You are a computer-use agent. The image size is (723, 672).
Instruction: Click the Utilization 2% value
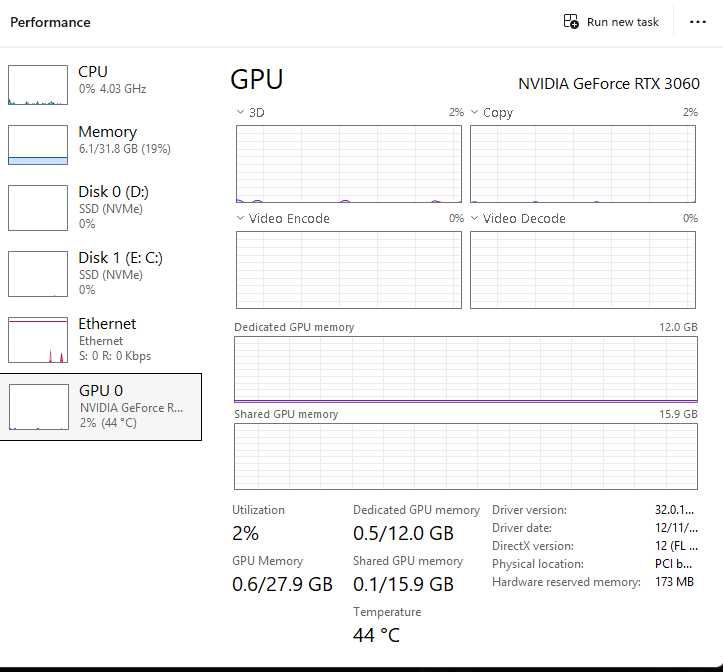click(245, 533)
